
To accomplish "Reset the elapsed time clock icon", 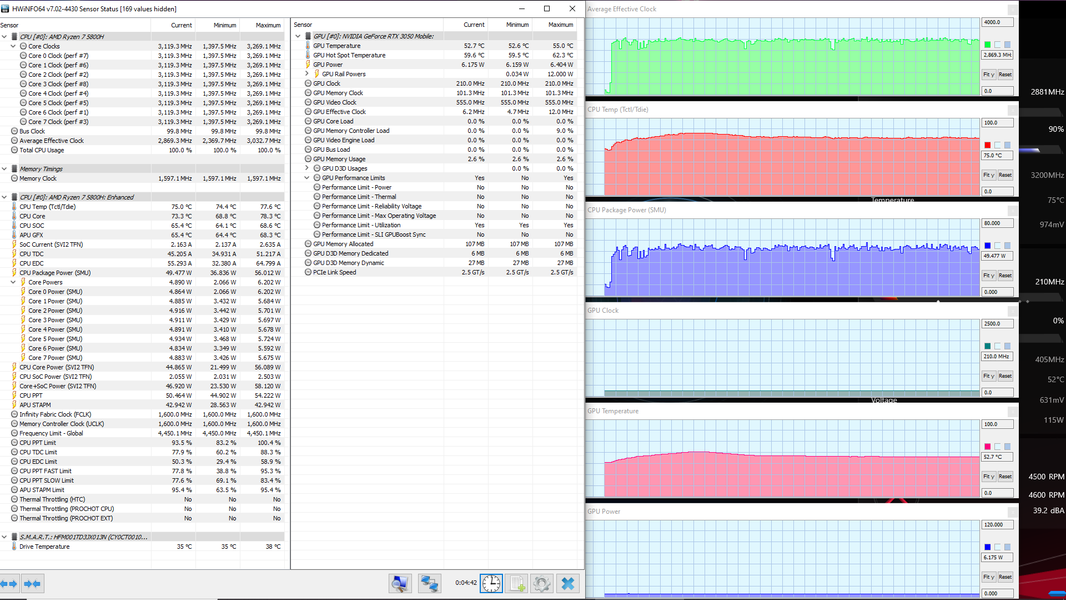I will click(x=491, y=583).
